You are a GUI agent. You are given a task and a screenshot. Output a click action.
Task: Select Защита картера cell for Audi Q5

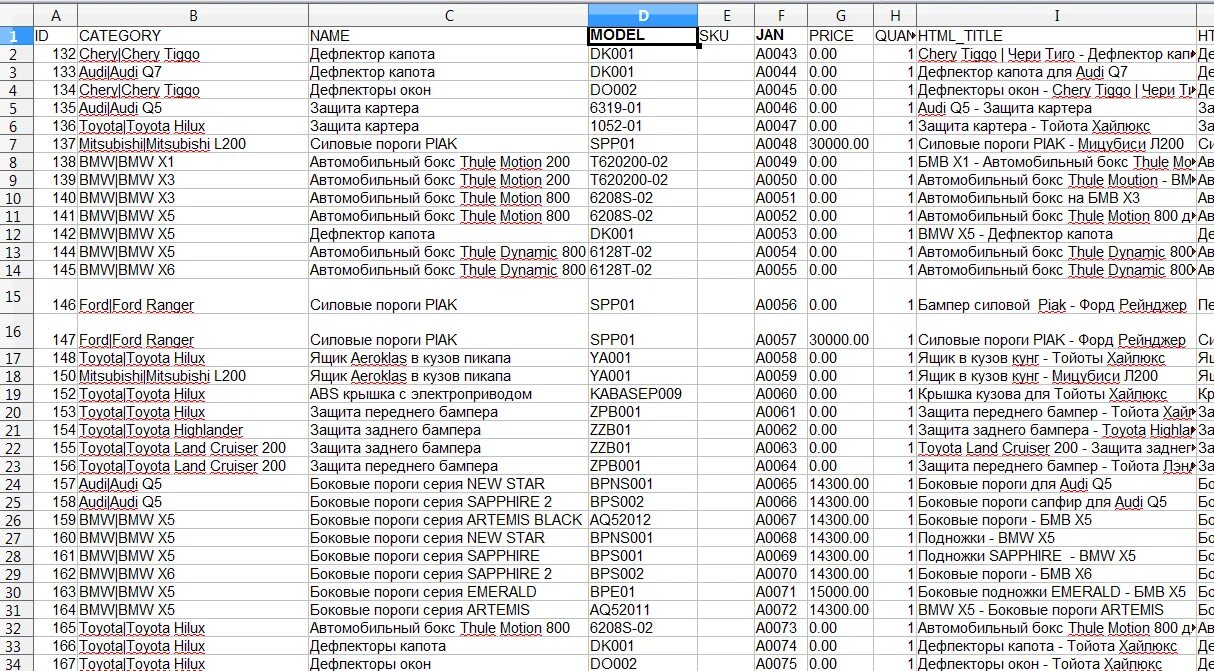click(x=448, y=108)
